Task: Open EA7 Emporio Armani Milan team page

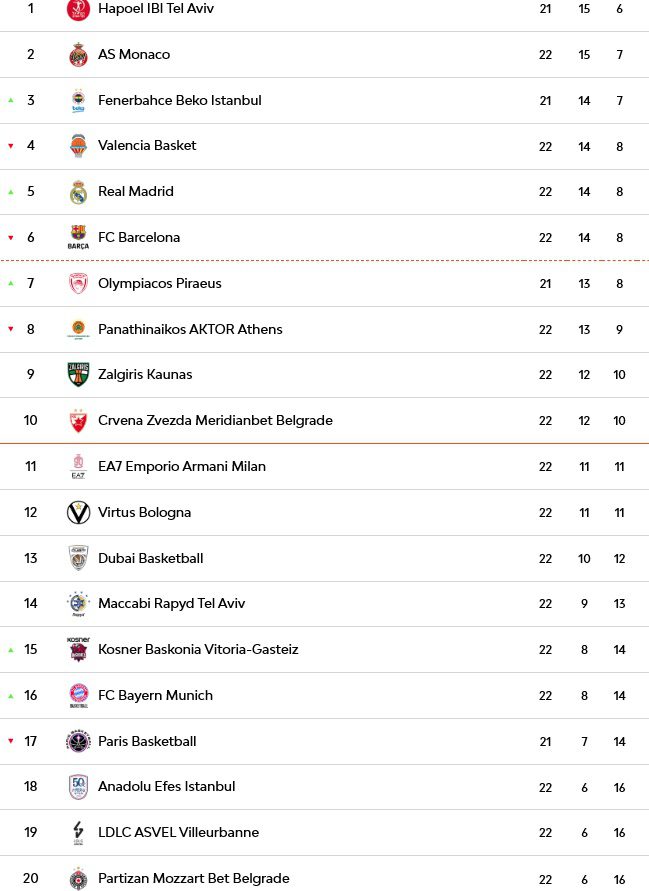Action: pyautogui.click(x=182, y=466)
